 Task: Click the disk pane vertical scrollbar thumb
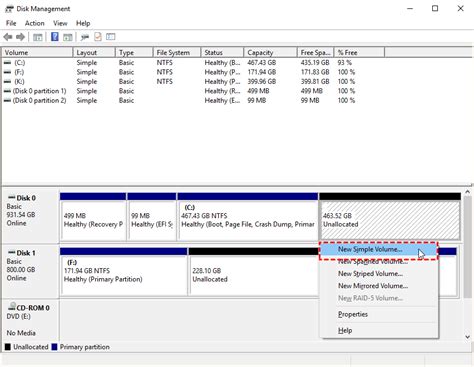coord(467,247)
